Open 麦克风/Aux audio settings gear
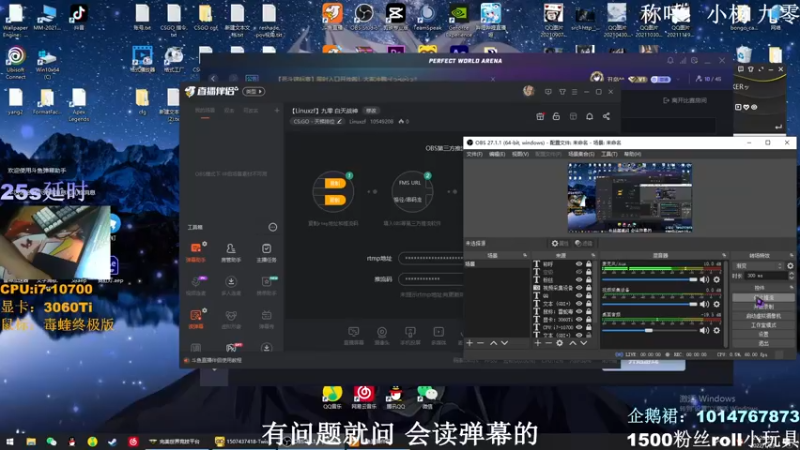 [716, 280]
